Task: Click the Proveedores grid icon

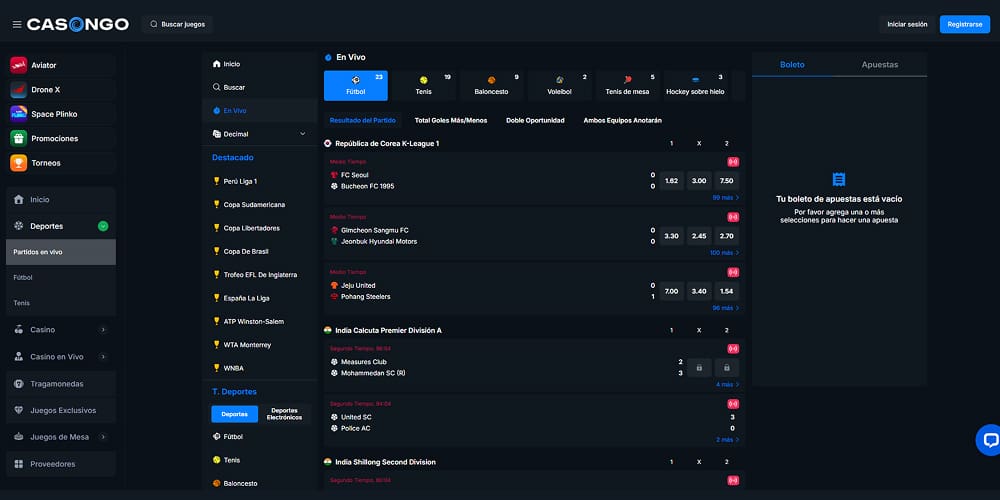Action: (x=18, y=464)
